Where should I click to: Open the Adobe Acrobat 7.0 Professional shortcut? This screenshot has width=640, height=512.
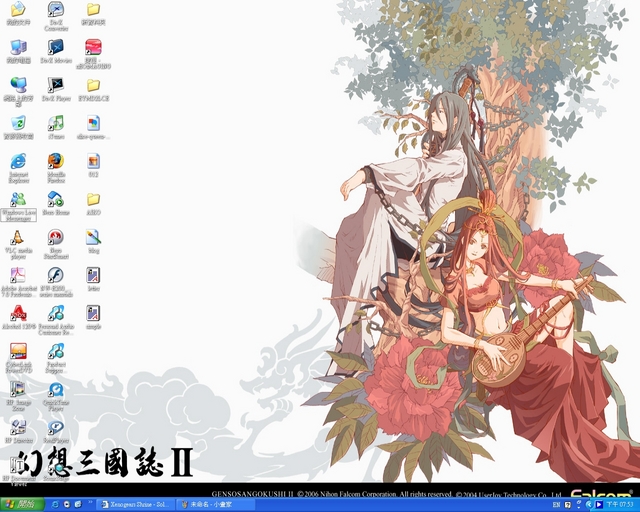click(x=18, y=275)
